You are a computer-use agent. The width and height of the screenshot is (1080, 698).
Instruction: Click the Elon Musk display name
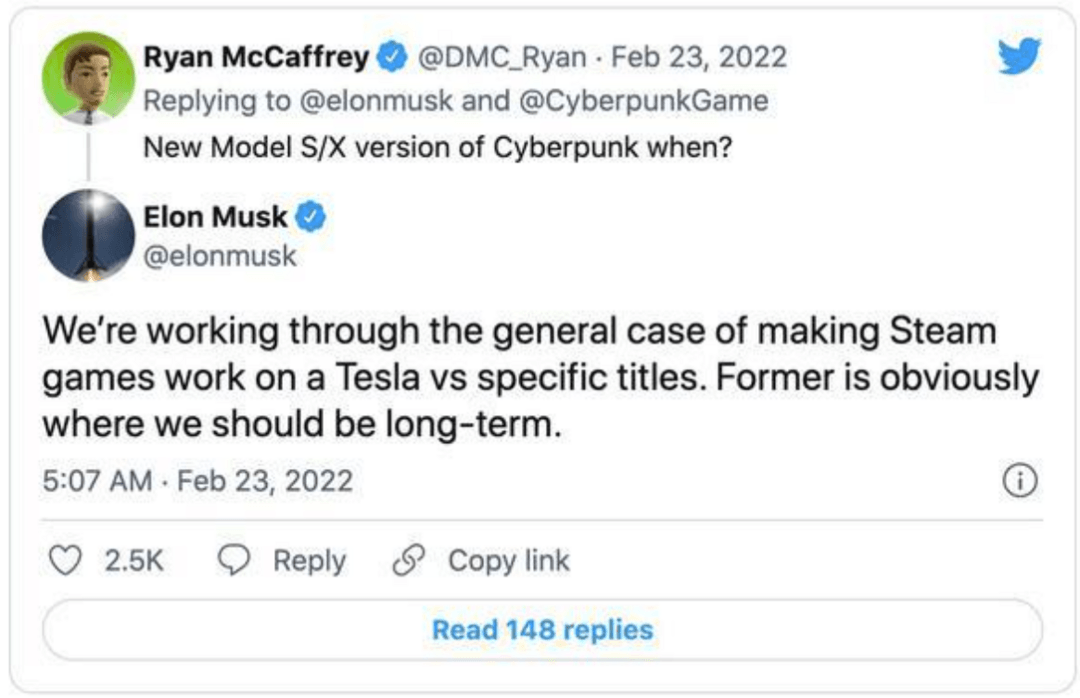tap(215, 217)
